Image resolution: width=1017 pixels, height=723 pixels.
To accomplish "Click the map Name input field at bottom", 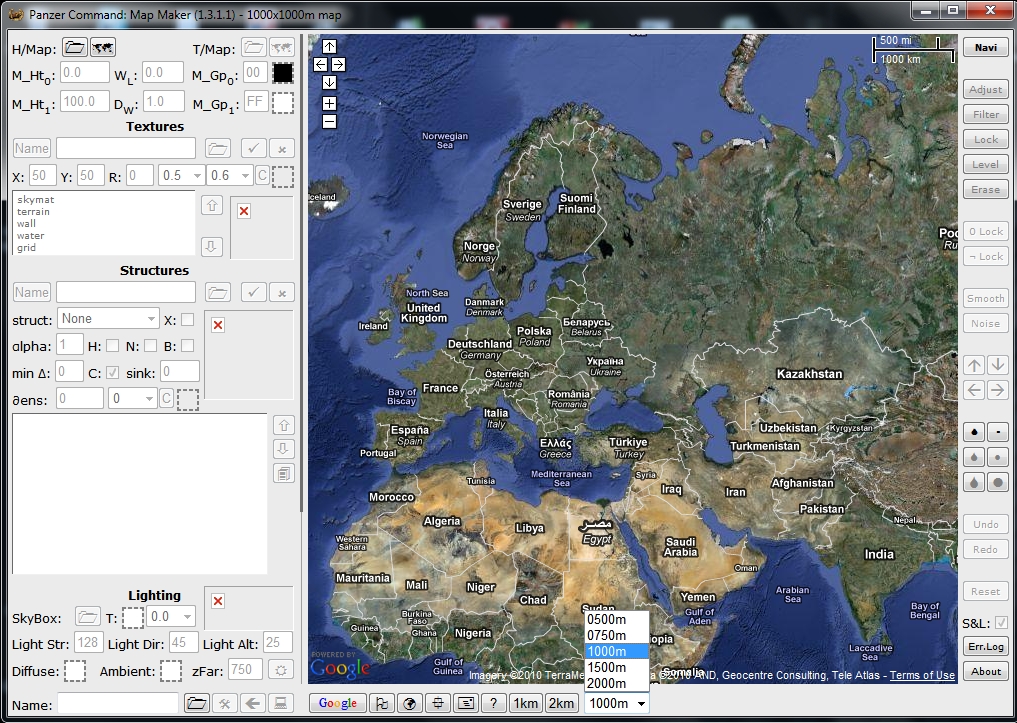I will 118,703.
